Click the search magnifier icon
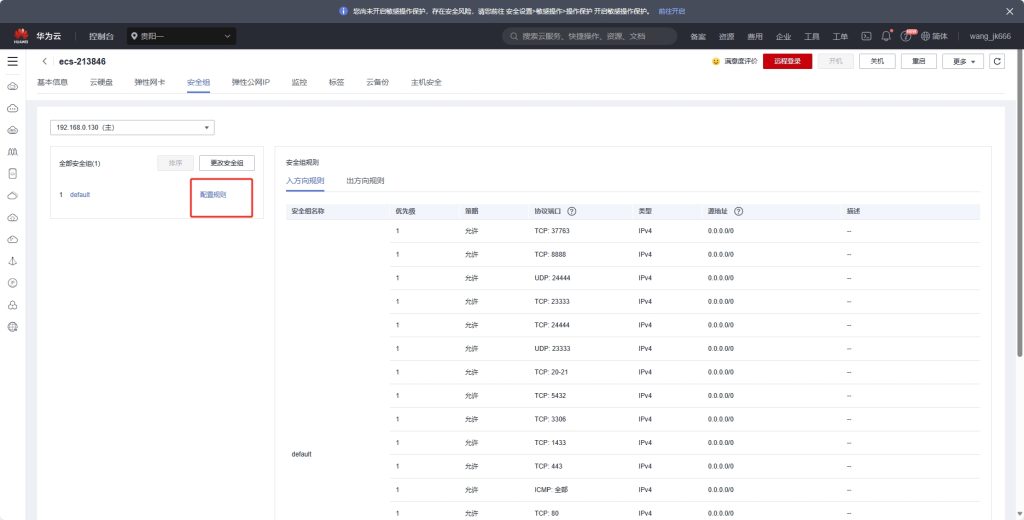Image resolution: width=1024 pixels, height=520 pixels. click(514, 37)
